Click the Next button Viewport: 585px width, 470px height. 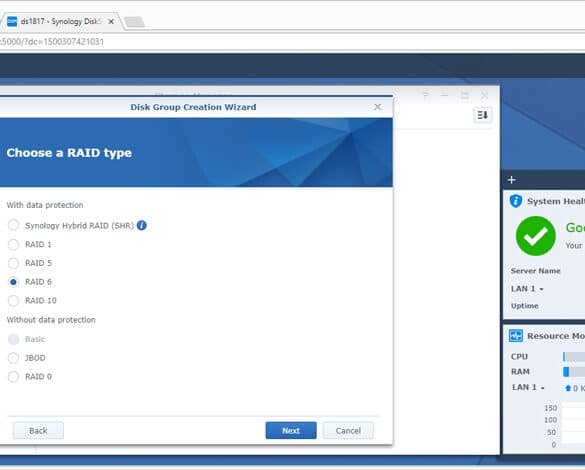coord(291,430)
